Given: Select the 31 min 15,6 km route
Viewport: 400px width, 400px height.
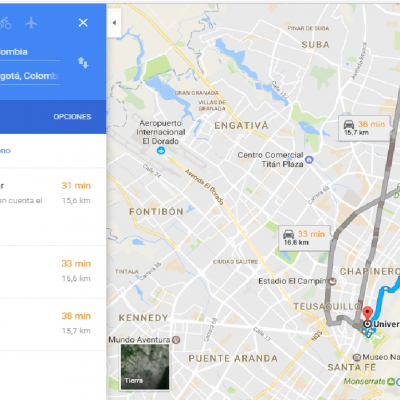Looking at the screenshot, I should (x=53, y=207).
